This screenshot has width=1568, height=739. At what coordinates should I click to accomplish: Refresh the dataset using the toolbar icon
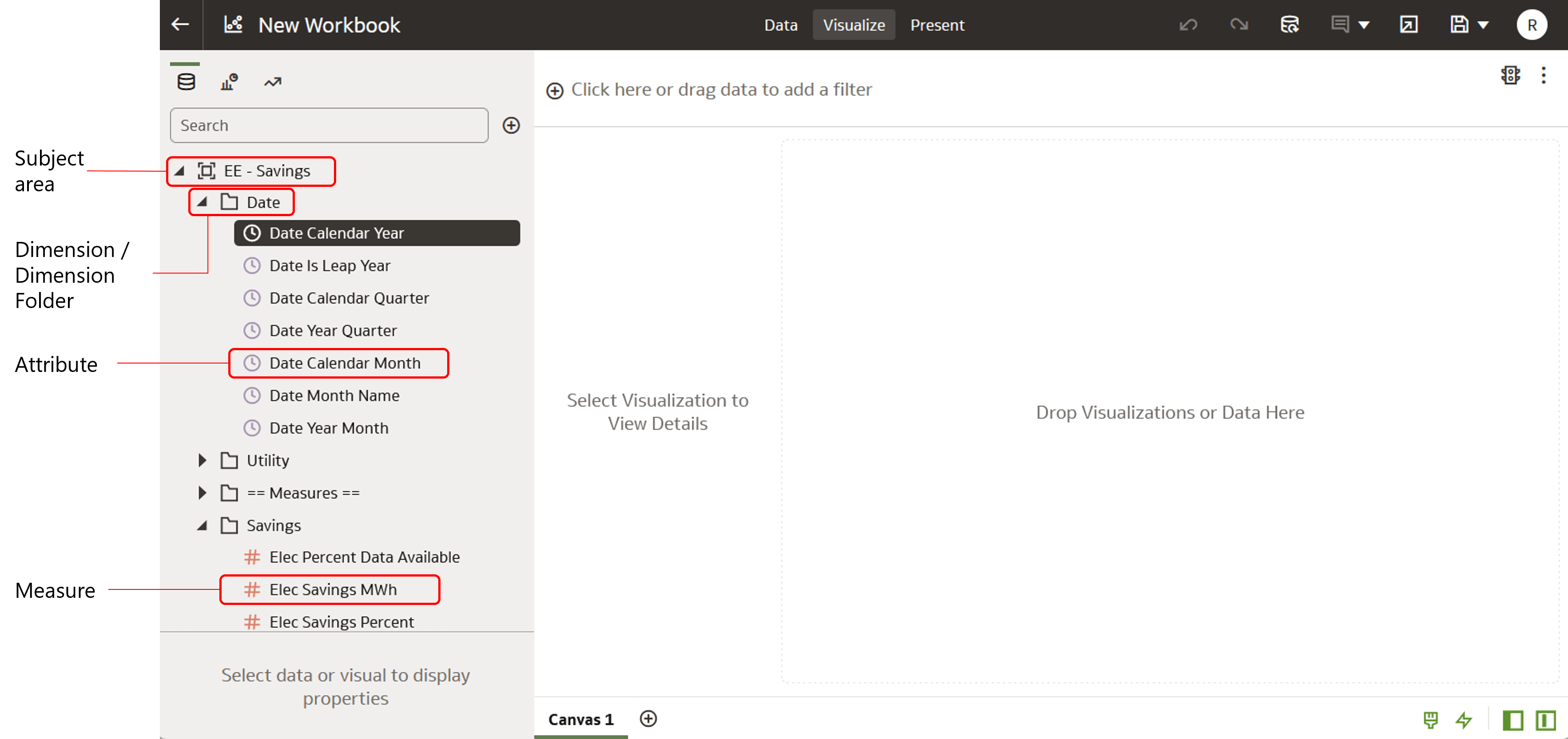[1290, 24]
